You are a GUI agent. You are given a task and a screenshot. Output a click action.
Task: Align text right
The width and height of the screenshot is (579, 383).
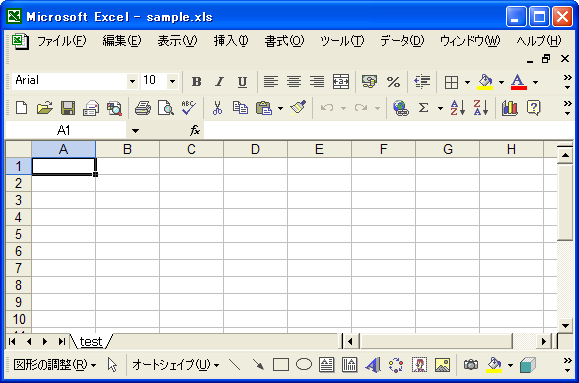coord(317,82)
